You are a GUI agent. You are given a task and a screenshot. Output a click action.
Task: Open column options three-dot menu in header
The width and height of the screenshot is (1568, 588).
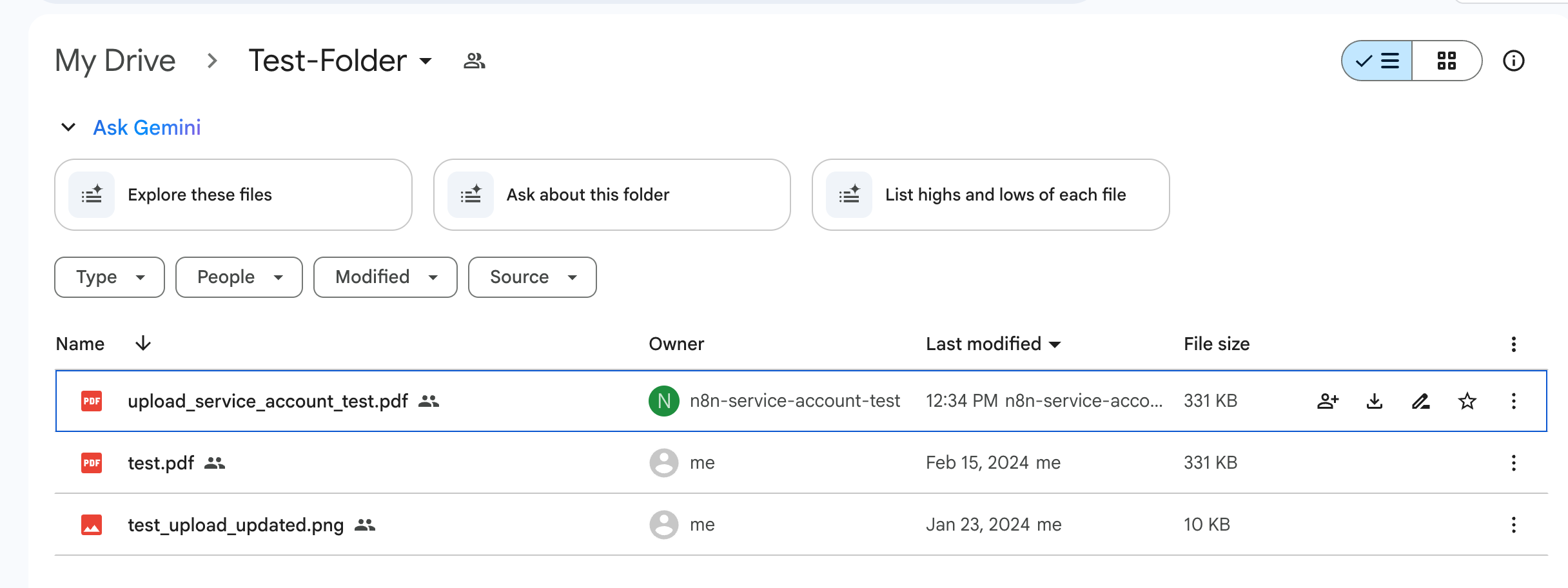(1513, 344)
